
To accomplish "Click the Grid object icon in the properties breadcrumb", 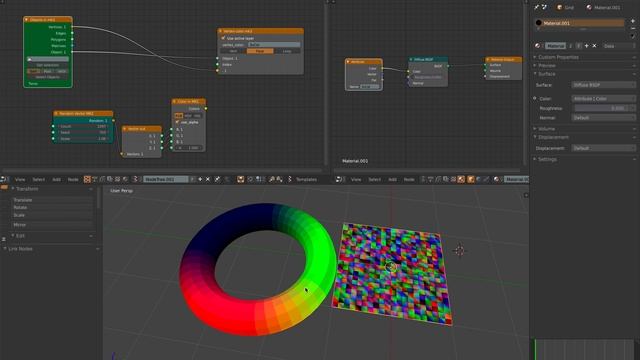I will click(x=560, y=7).
